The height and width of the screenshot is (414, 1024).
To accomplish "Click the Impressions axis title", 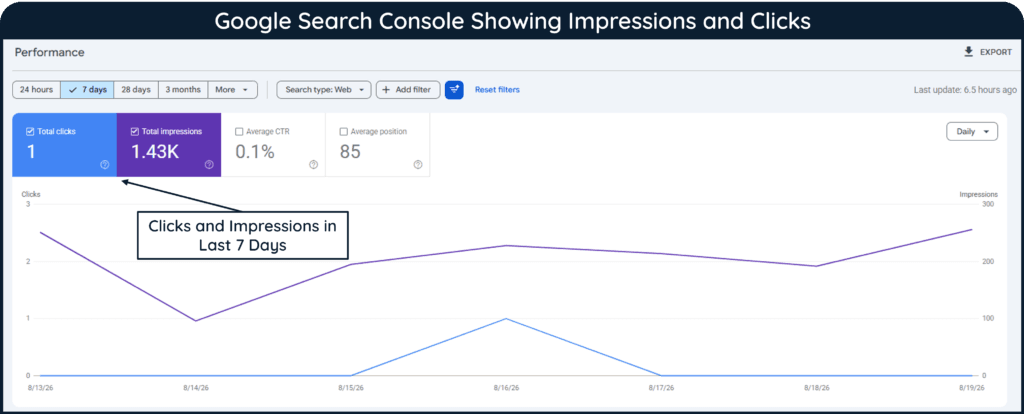I will (x=978, y=194).
